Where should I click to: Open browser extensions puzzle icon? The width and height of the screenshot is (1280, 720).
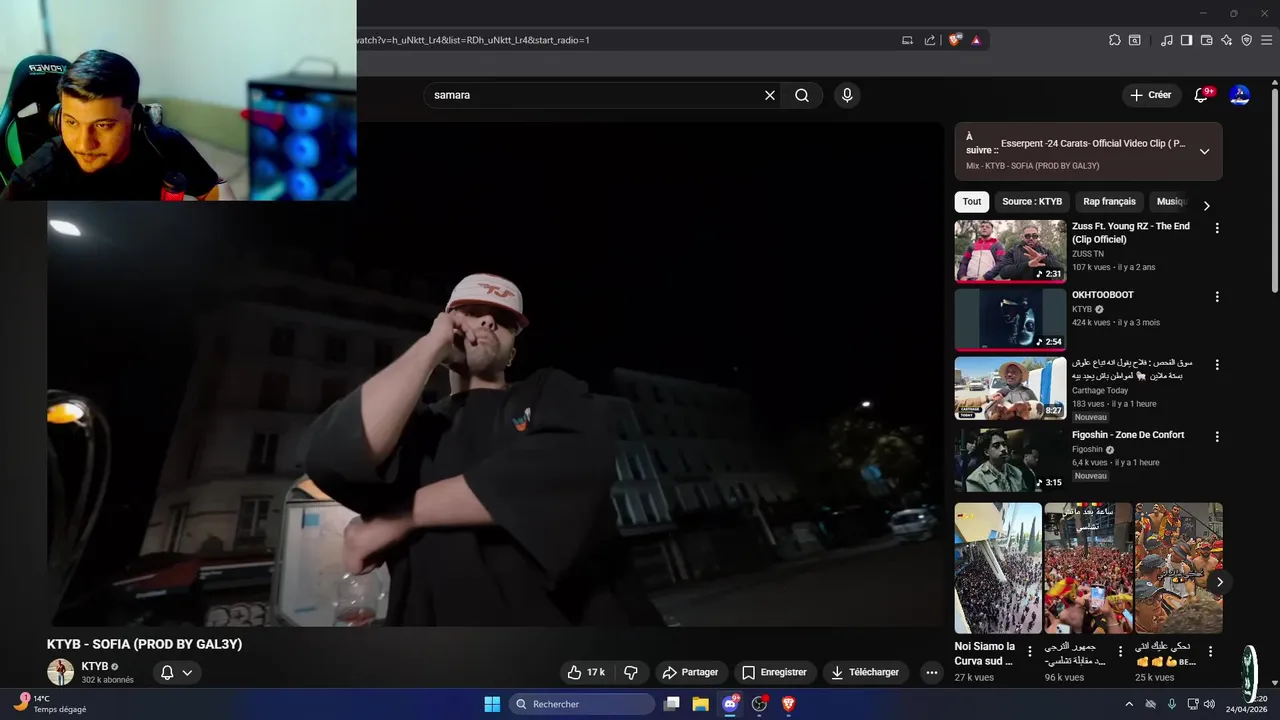pyautogui.click(x=1115, y=40)
